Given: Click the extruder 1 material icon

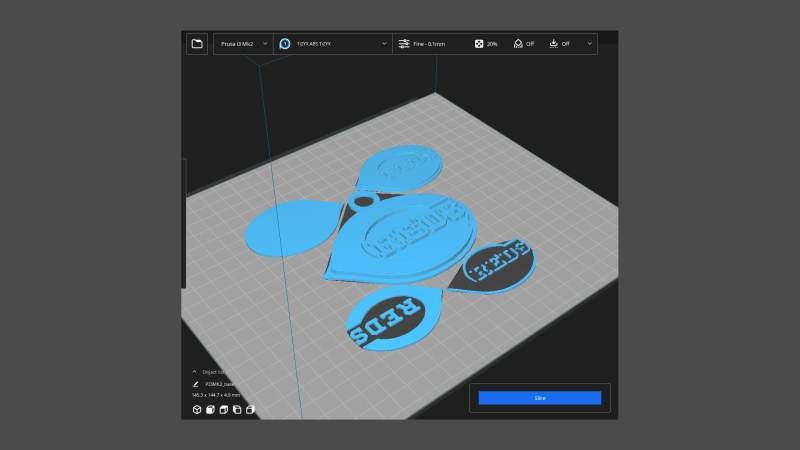Looking at the screenshot, I should click(285, 44).
